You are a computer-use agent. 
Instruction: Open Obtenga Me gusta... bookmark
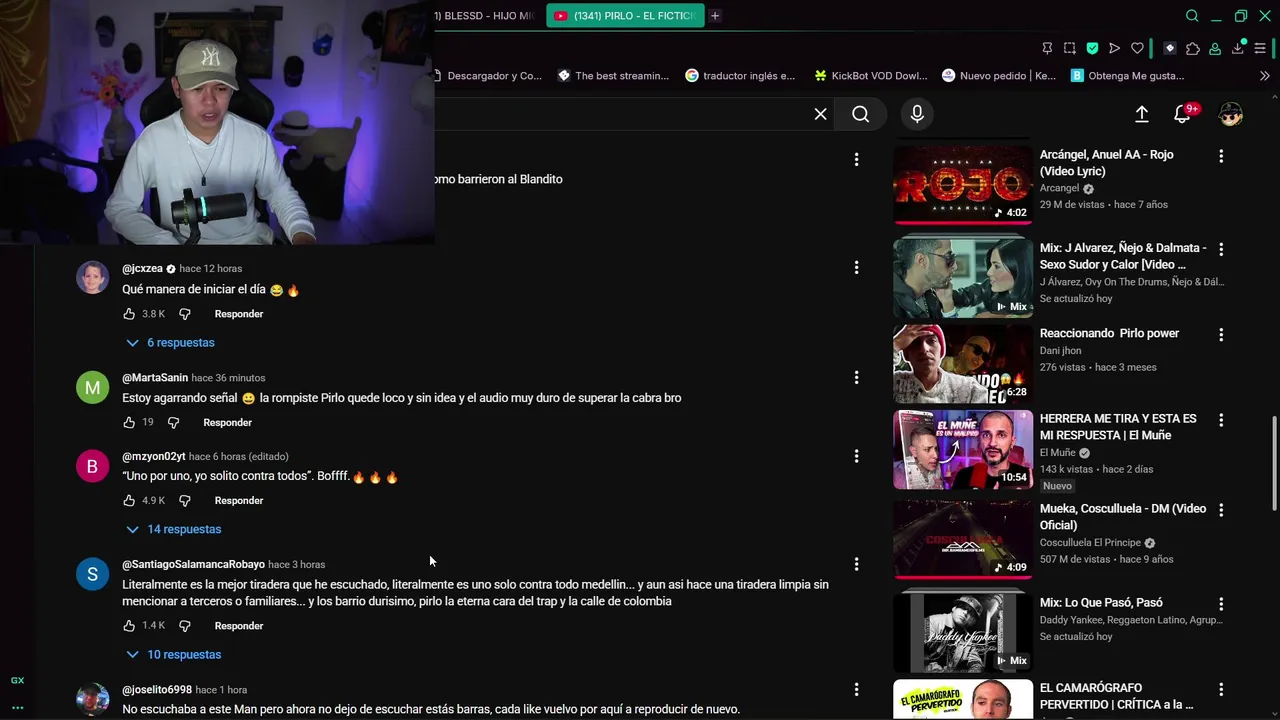coord(1128,75)
